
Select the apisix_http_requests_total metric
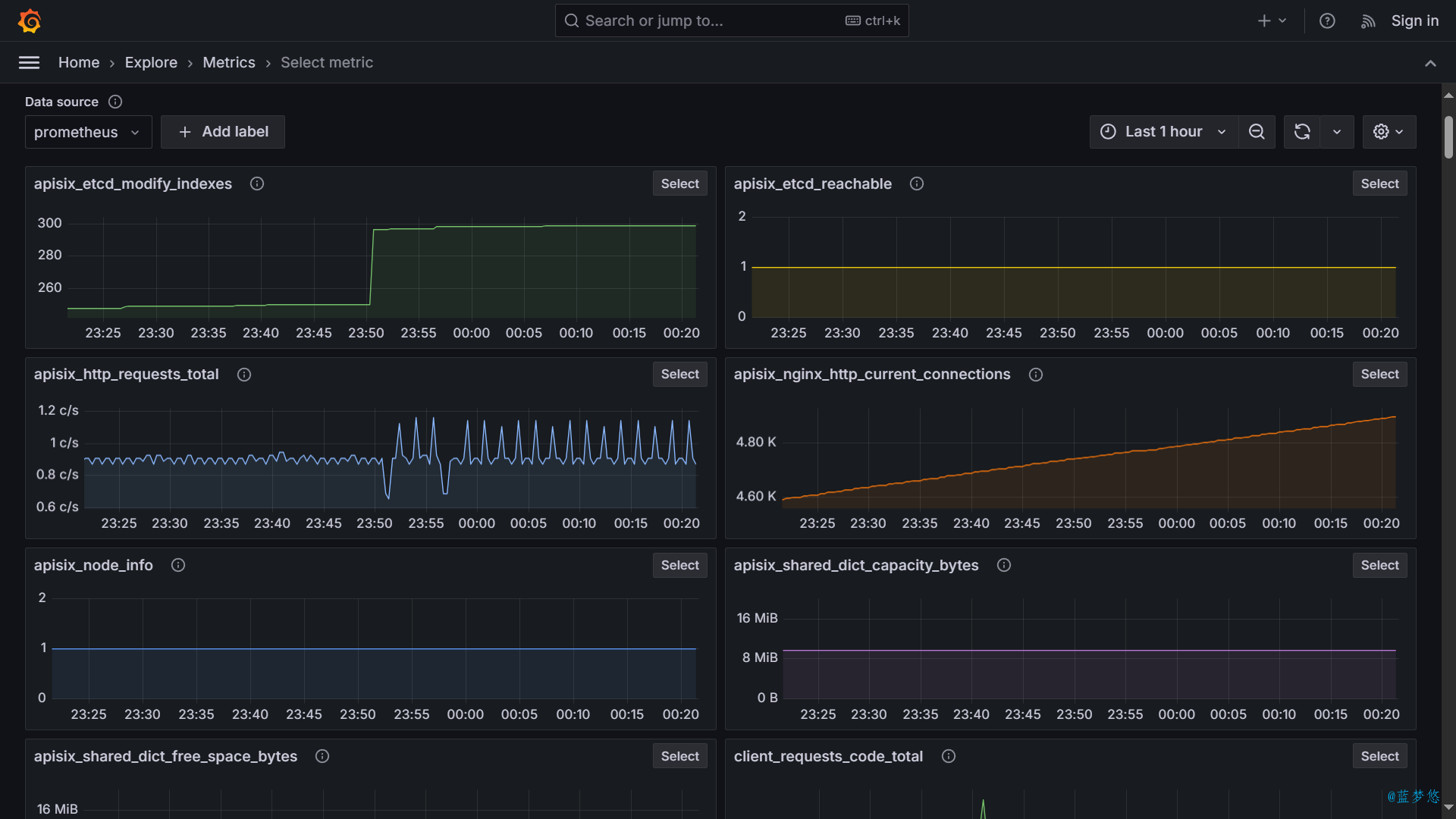[679, 375]
